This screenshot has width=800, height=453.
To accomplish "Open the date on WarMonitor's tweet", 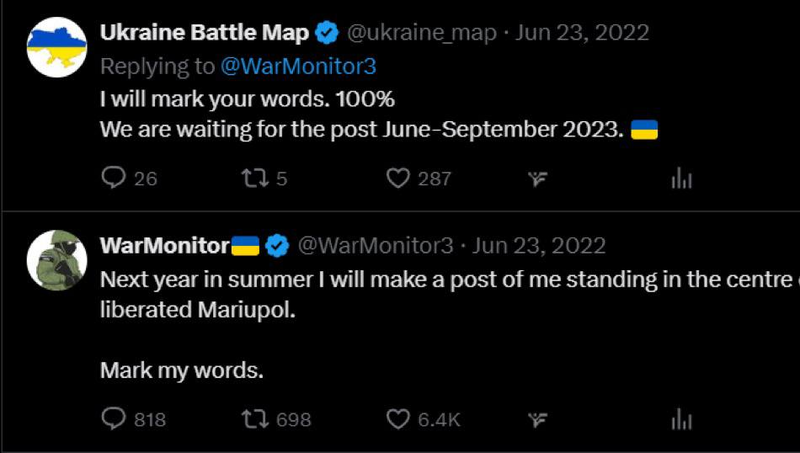I will click(x=539, y=245).
